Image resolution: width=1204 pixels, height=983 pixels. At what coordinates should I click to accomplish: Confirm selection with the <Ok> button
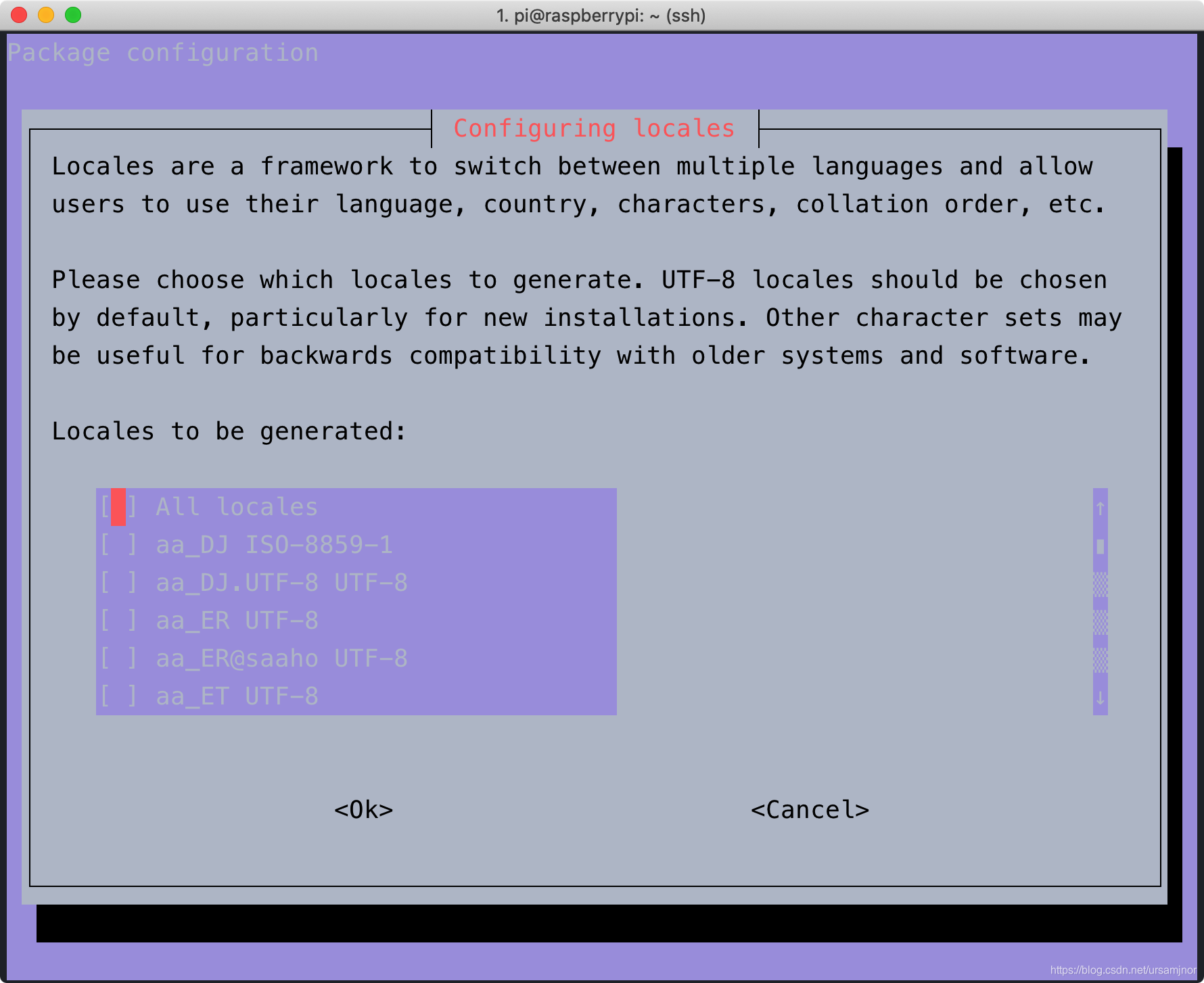pos(364,810)
